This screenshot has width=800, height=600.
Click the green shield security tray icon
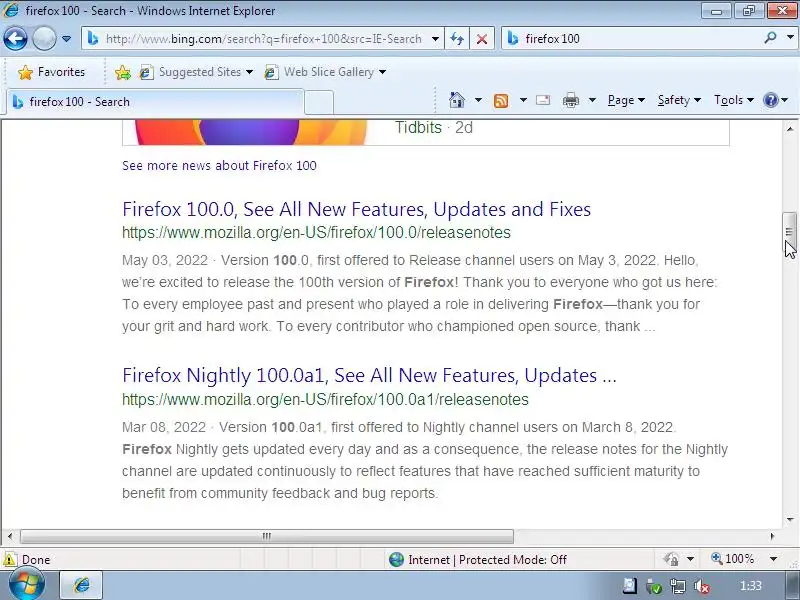pyautogui.click(x=654, y=587)
